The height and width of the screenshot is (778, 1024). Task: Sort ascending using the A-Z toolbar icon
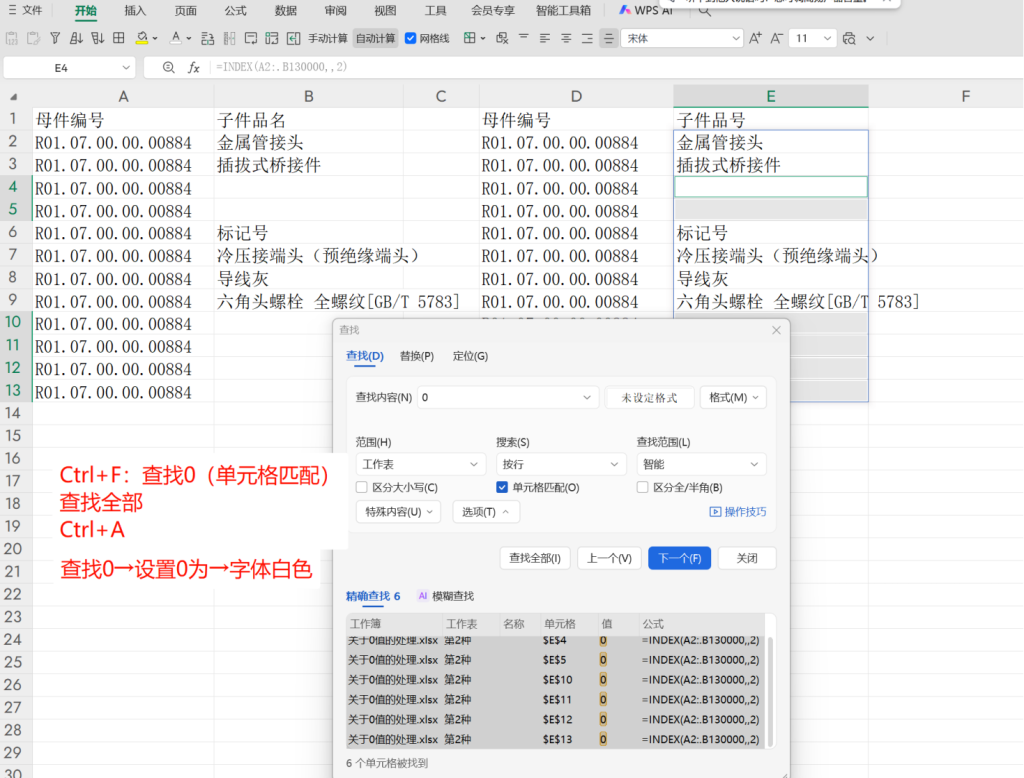click(x=76, y=39)
